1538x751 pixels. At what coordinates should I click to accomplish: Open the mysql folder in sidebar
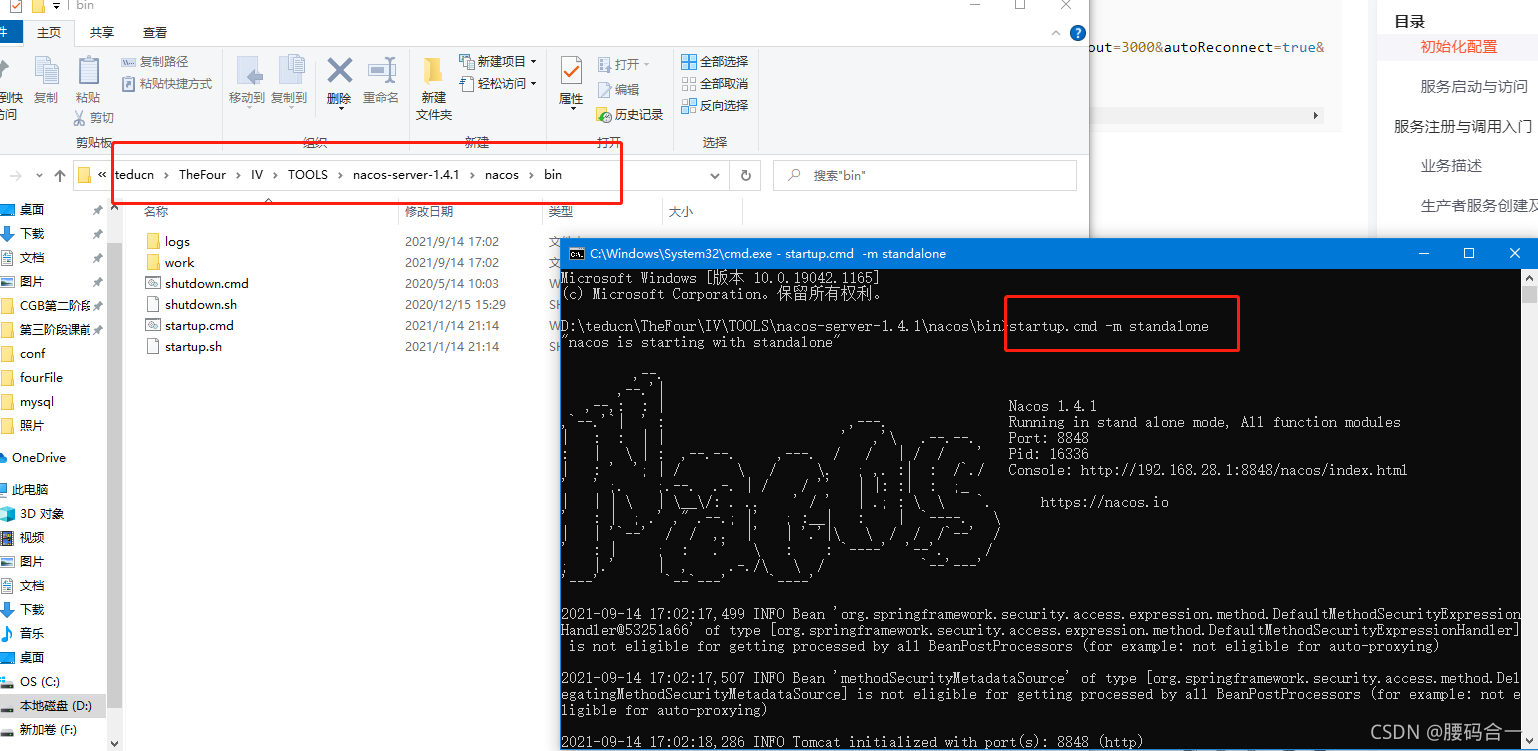[x=37, y=402]
